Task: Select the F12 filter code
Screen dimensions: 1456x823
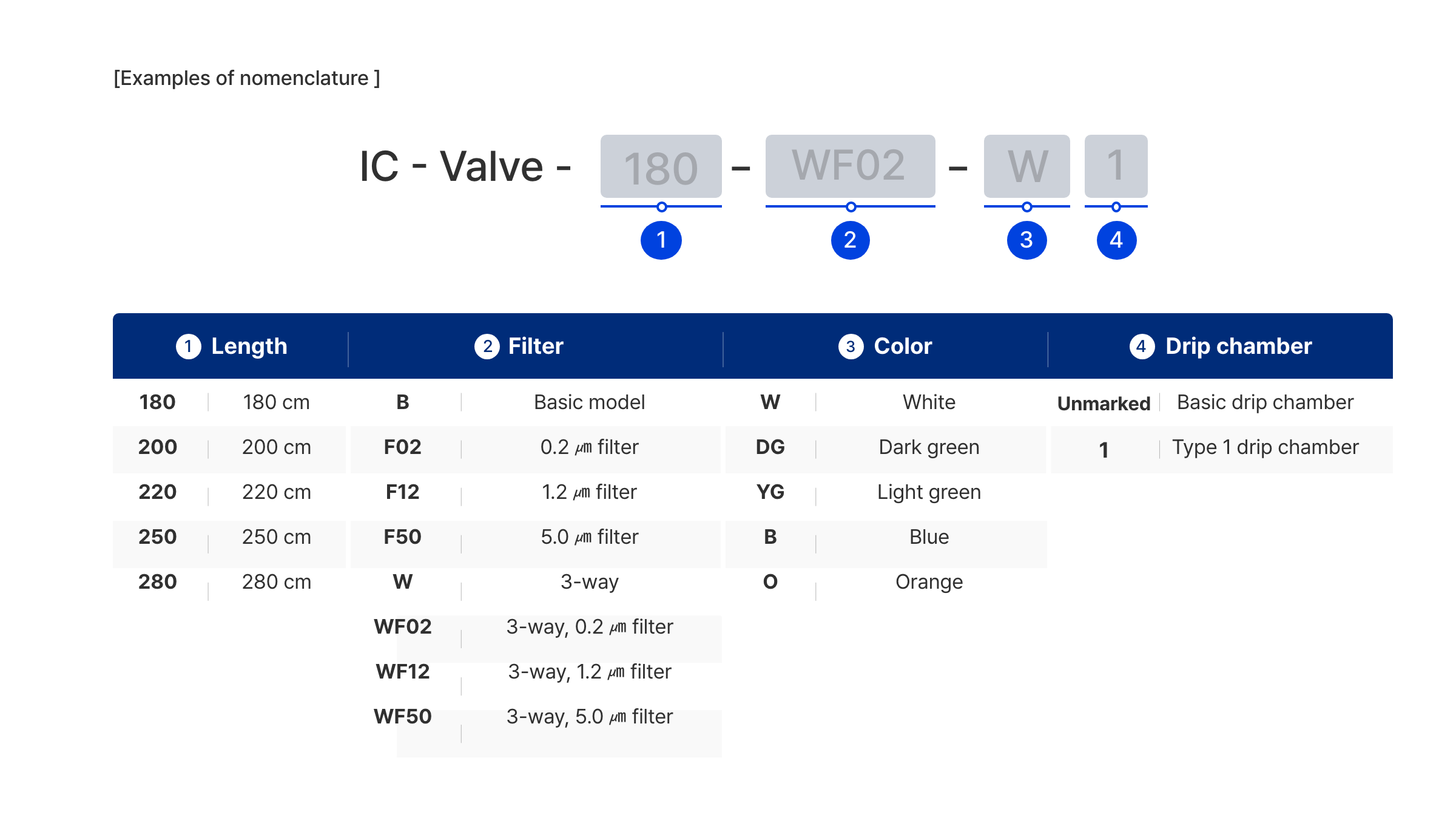Action: (402, 492)
